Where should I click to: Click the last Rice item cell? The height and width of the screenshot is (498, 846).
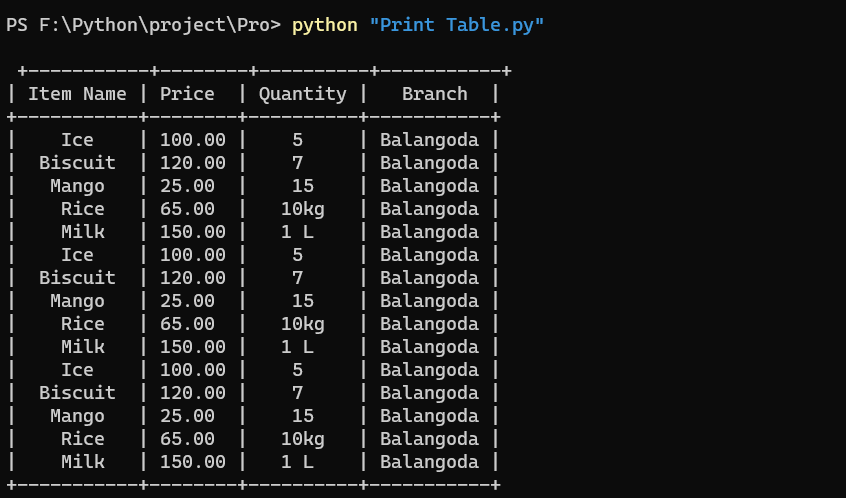click(x=83, y=439)
